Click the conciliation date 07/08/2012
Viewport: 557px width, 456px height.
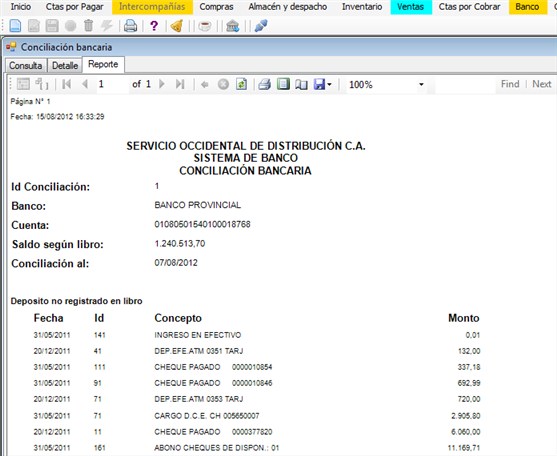tap(176, 263)
